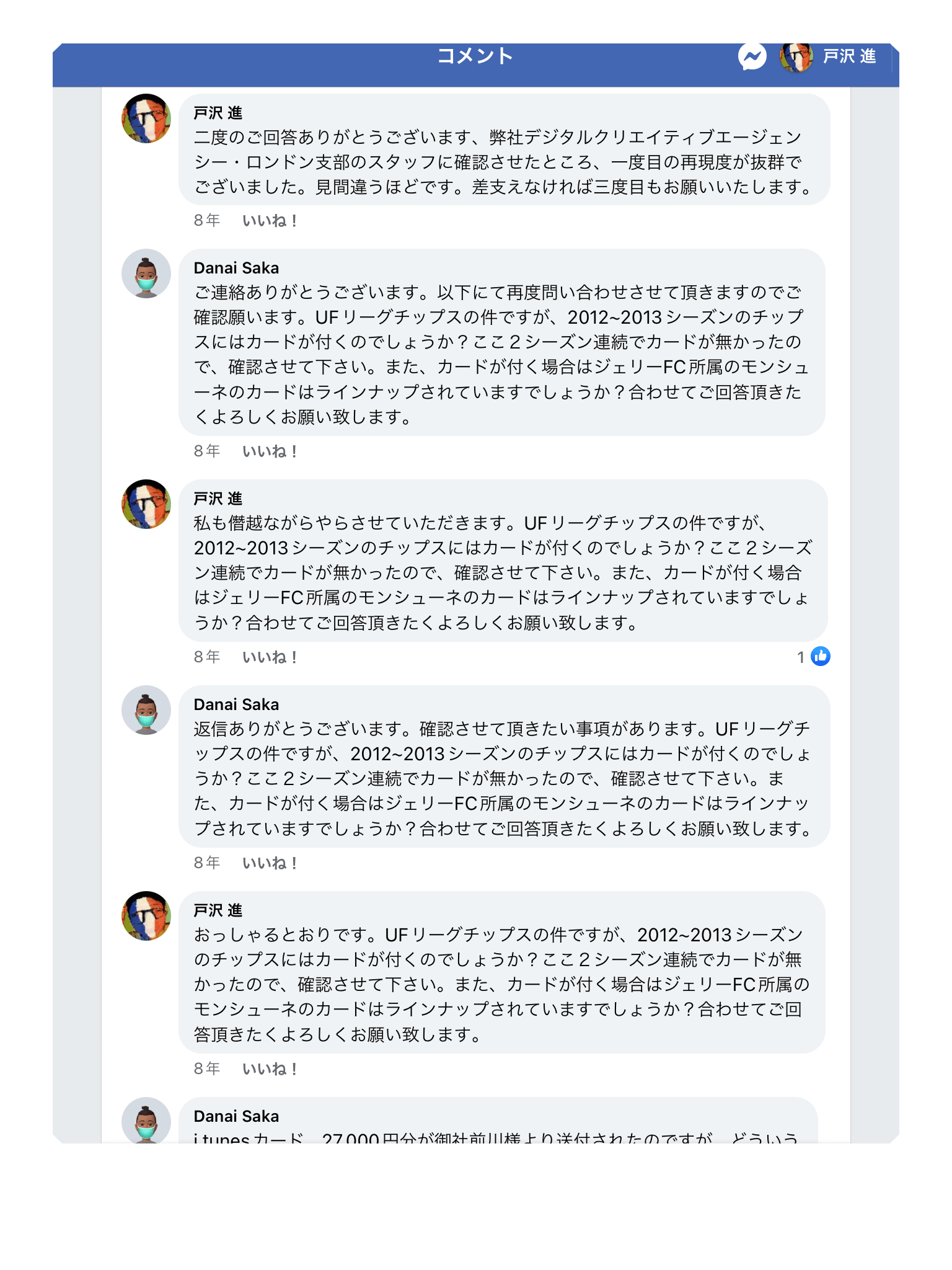Open the avatar beside the おっしゃるとおりです comment
Image resolution: width=952 pixels, height=1270 pixels.
click(x=146, y=916)
